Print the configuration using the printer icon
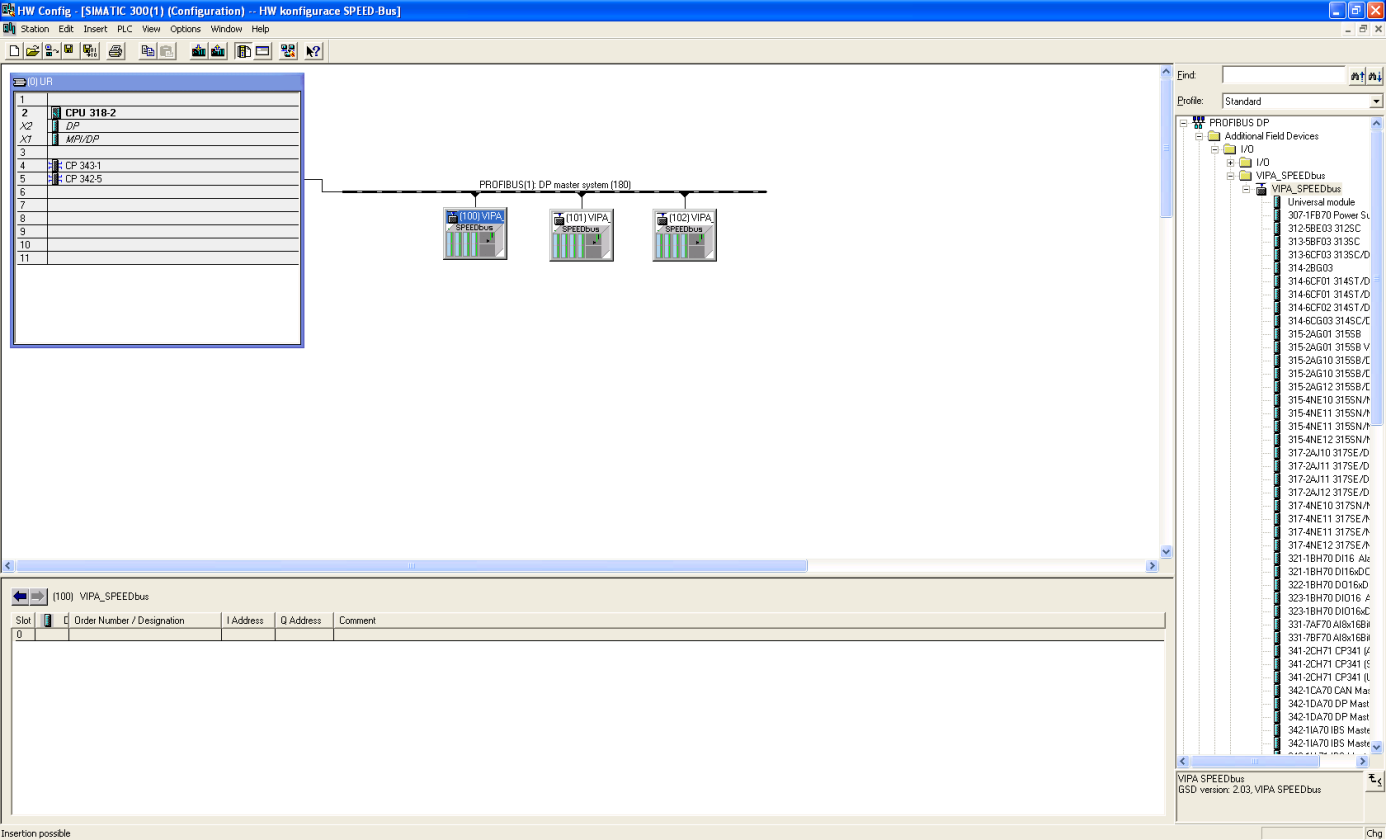1386x840 pixels. [x=115, y=50]
